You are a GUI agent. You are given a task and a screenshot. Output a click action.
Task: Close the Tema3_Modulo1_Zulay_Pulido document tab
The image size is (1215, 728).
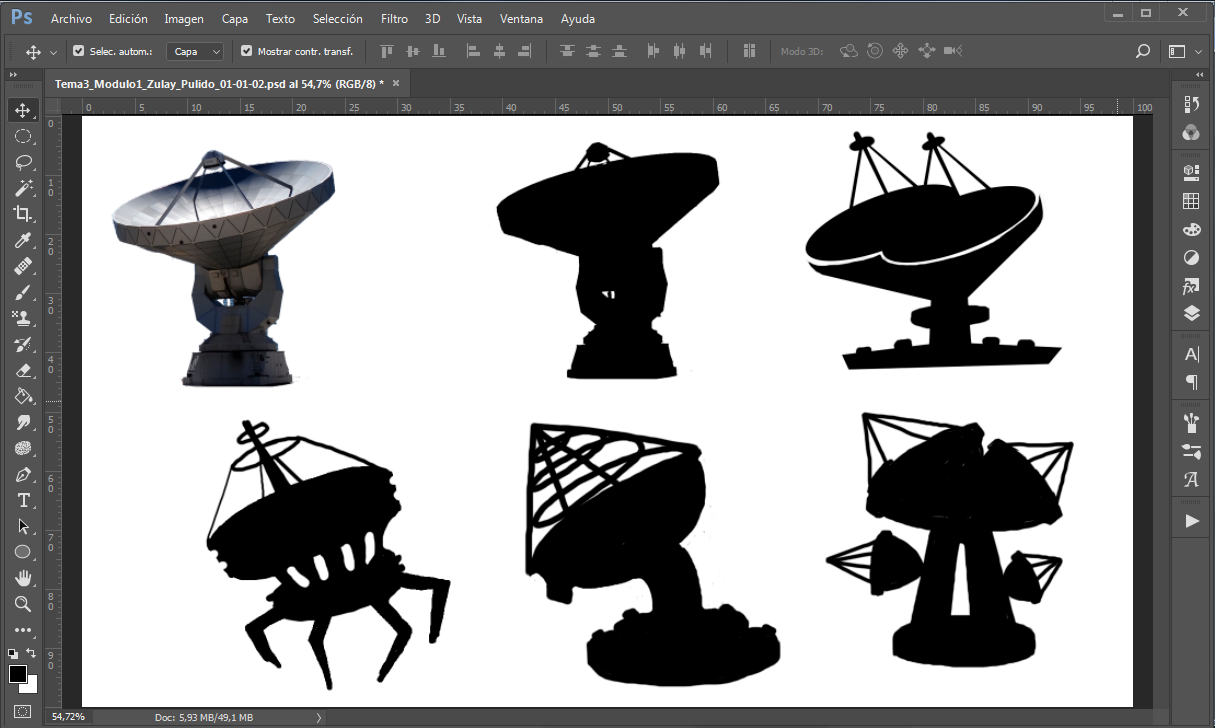396,84
